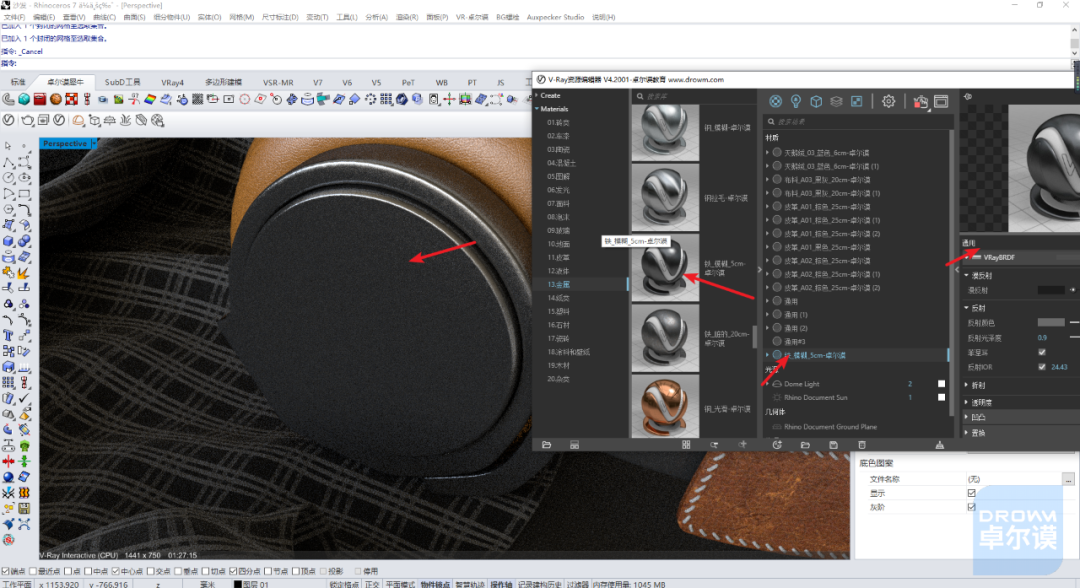Click the 漫反射 color swatch
This screenshot has height=588, width=1080.
(x=1051, y=290)
